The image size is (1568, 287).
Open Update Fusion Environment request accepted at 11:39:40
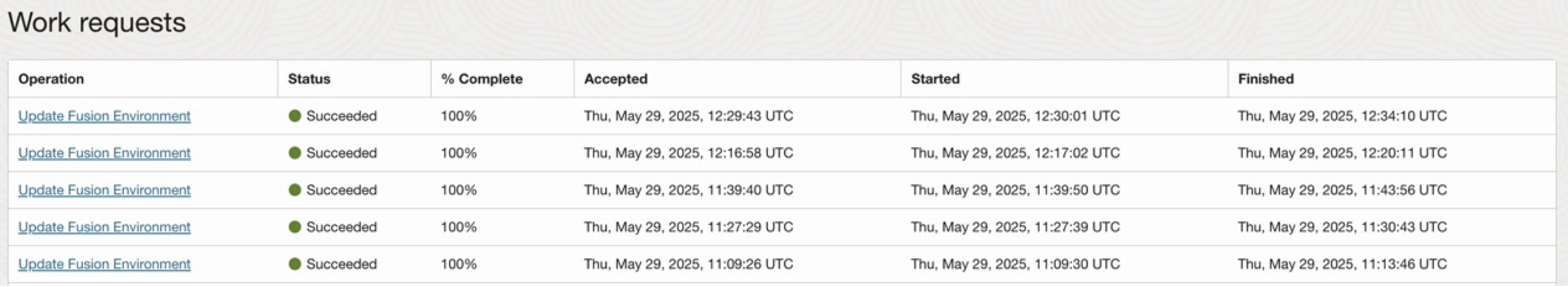[104, 190]
